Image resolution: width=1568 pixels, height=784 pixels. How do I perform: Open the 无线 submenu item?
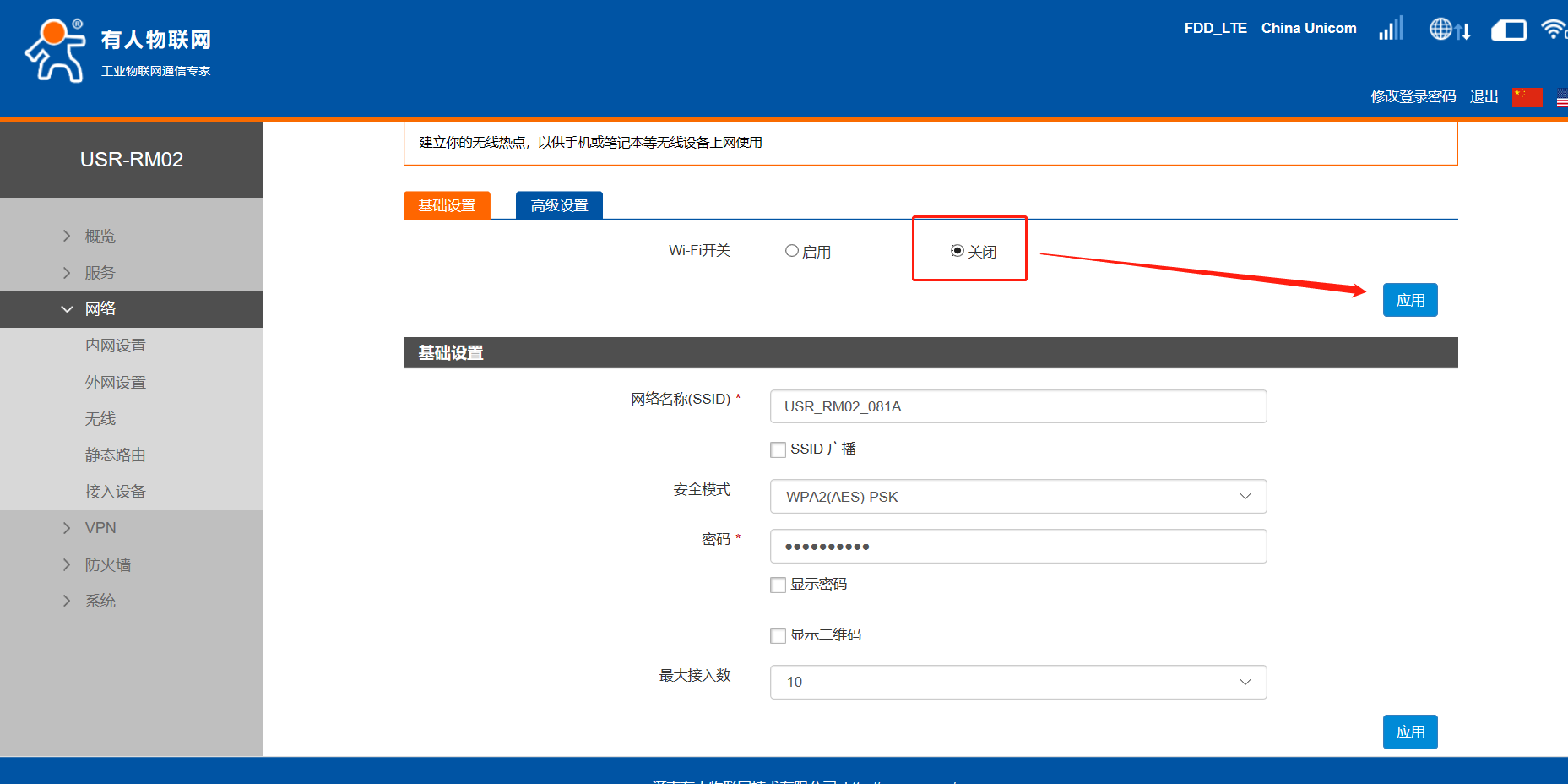click(x=100, y=419)
